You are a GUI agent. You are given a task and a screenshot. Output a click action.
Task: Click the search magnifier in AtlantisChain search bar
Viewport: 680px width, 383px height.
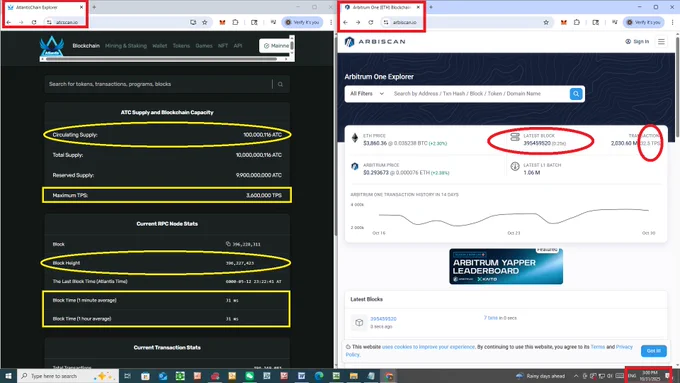click(x=281, y=84)
